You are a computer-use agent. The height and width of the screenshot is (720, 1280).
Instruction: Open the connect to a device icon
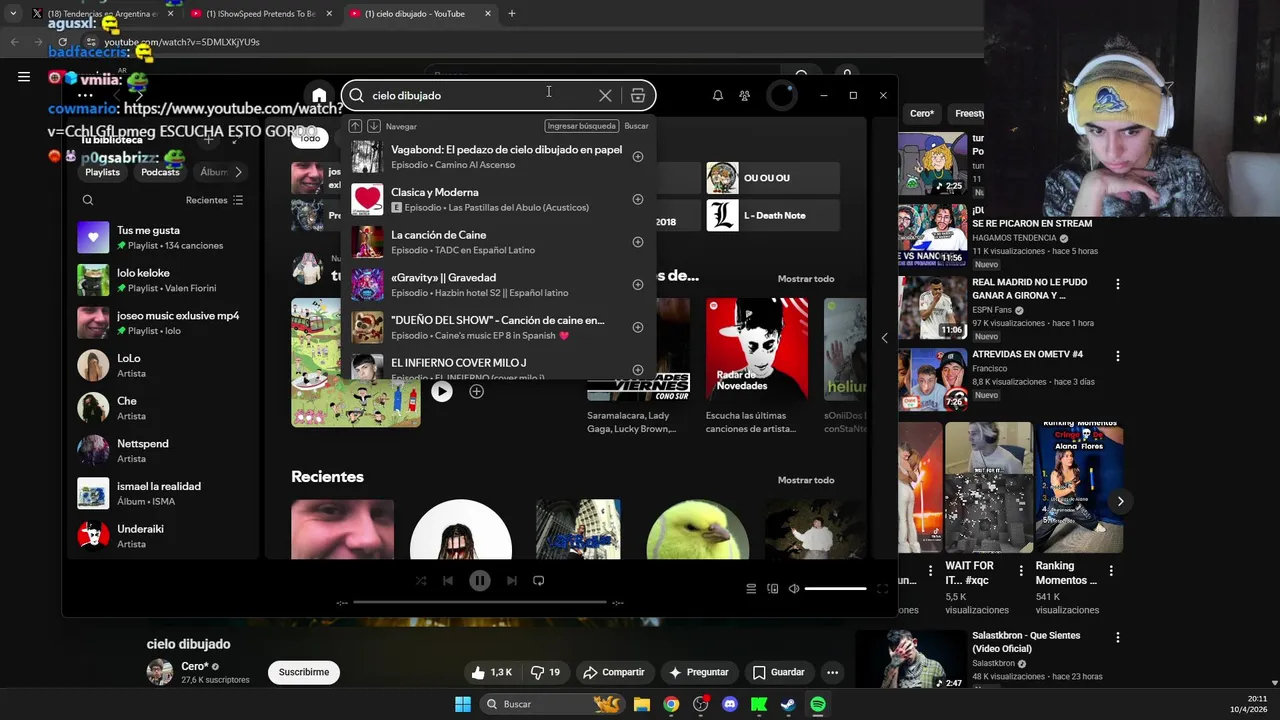[x=772, y=589]
